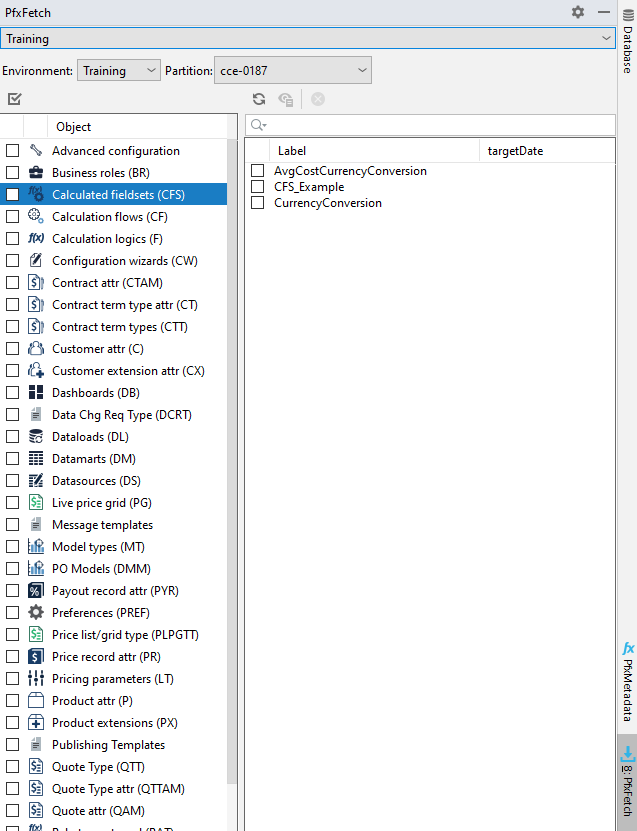Click the Datamarts (DM) grid icon
The image size is (637, 831).
click(36, 459)
